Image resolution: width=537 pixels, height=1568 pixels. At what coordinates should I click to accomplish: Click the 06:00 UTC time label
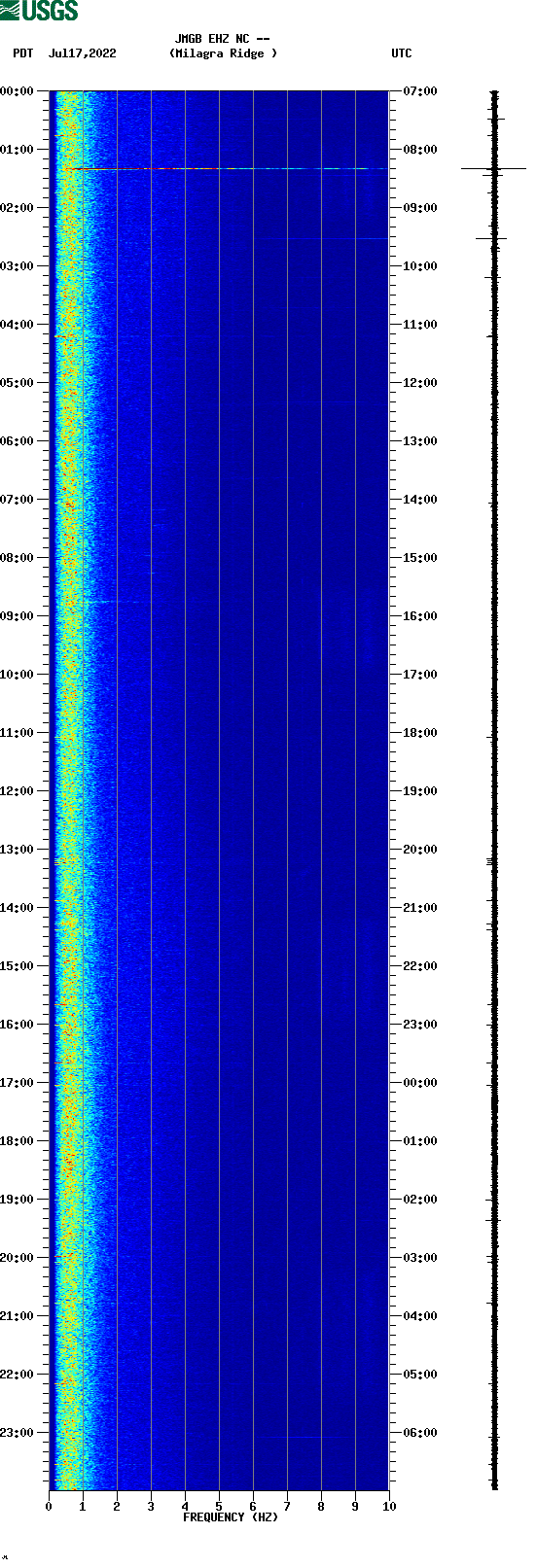point(420,1433)
